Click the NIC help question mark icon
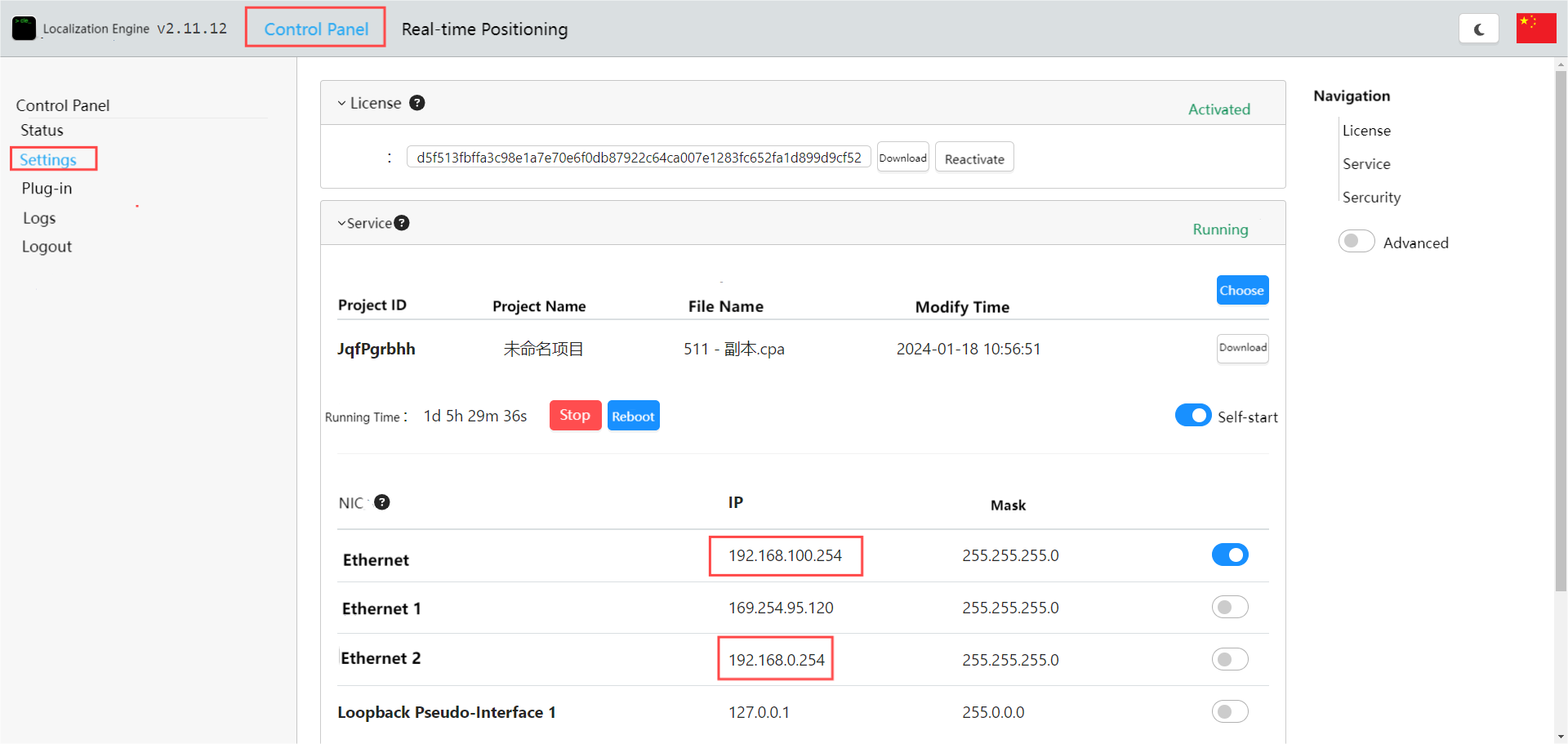 pos(381,502)
